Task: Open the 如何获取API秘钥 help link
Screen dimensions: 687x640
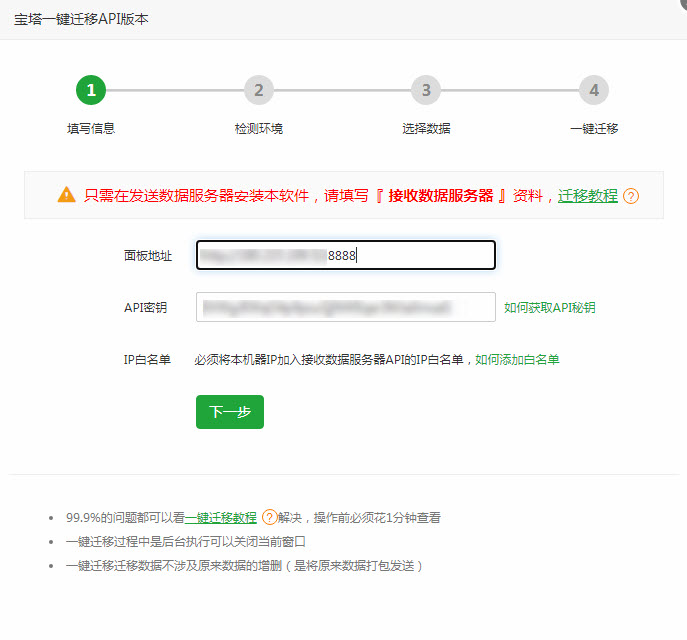Action: (x=549, y=308)
